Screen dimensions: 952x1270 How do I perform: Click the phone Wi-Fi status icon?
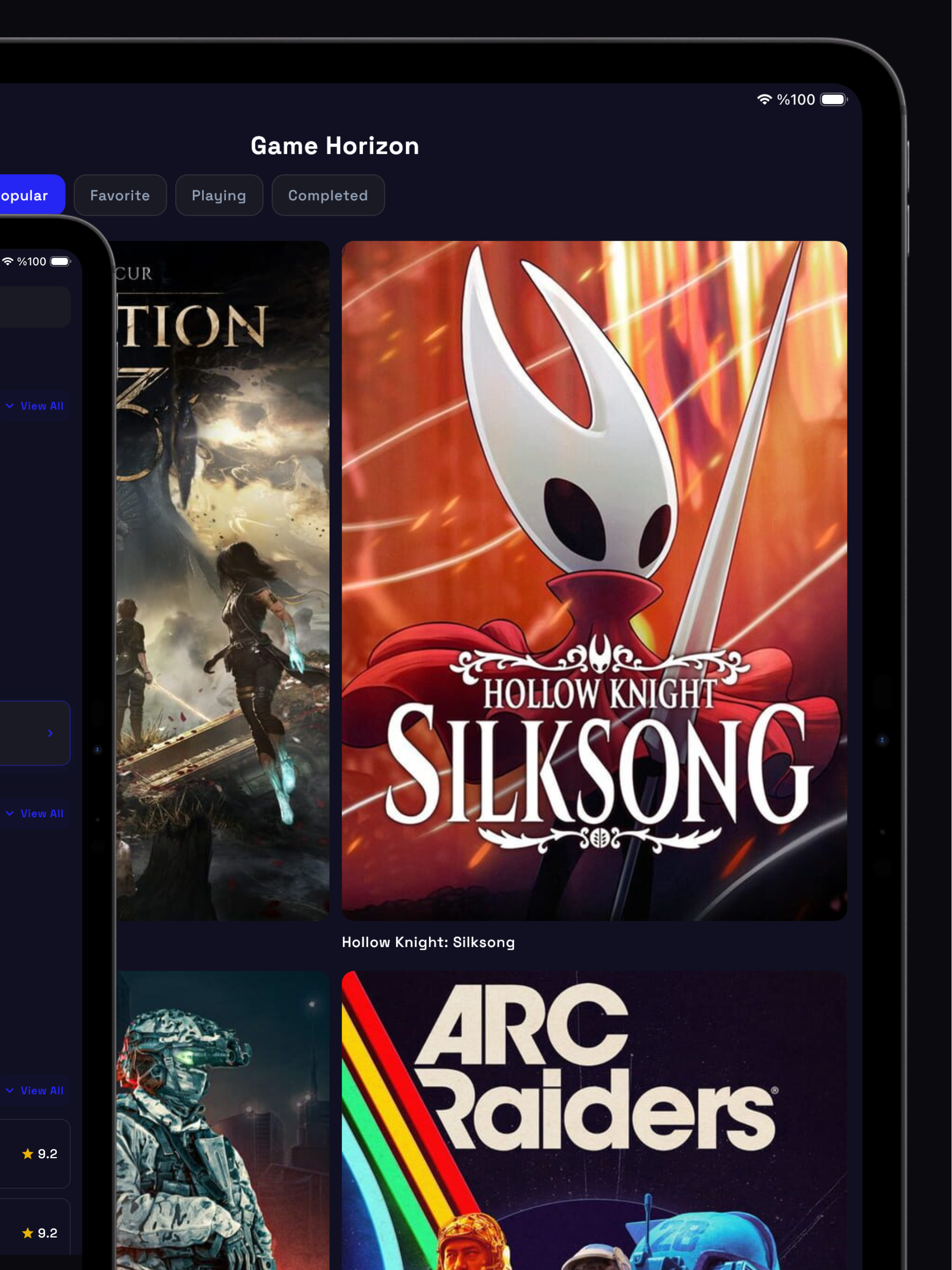tap(8, 261)
